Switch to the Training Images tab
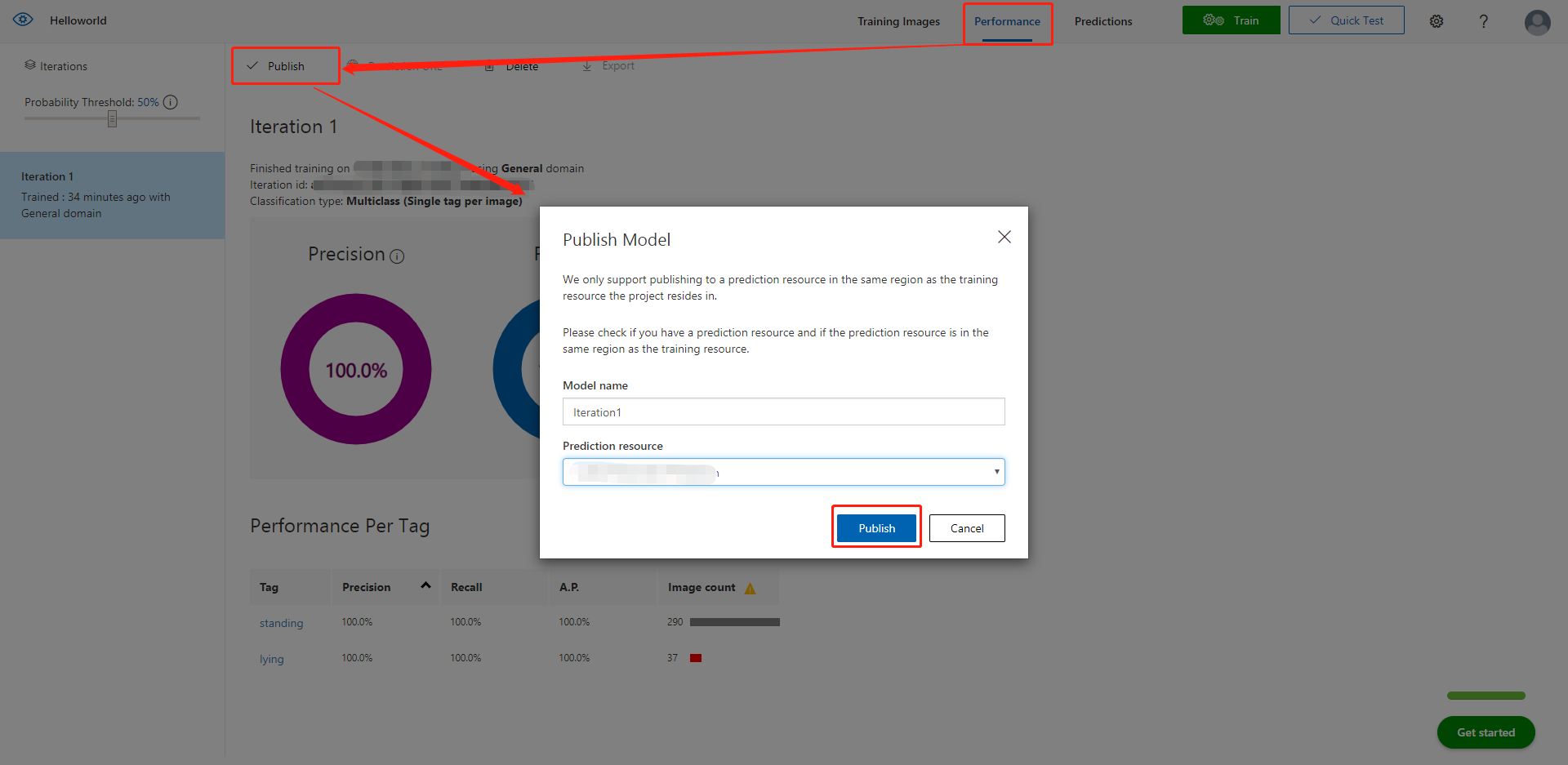This screenshot has height=765, width=1568. click(x=898, y=21)
